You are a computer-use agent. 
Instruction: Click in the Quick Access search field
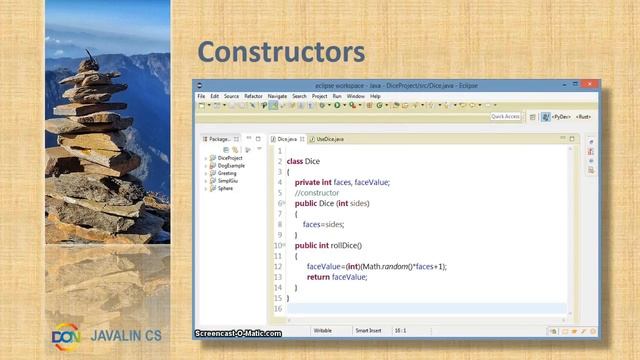(x=505, y=117)
